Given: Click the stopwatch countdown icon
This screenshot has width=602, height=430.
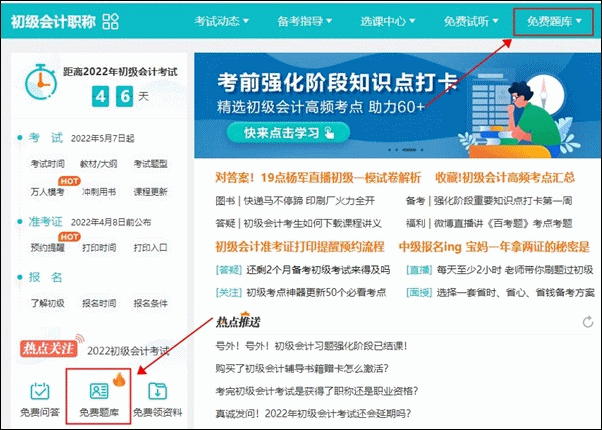Looking at the screenshot, I should coord(40,81).
